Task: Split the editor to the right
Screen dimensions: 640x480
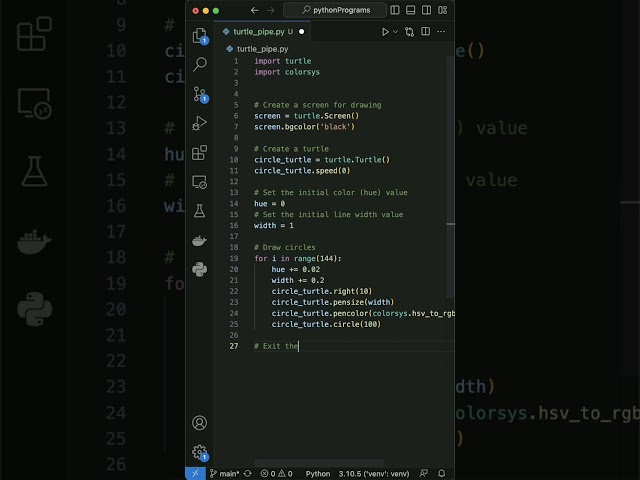Action: pos(425,31)
